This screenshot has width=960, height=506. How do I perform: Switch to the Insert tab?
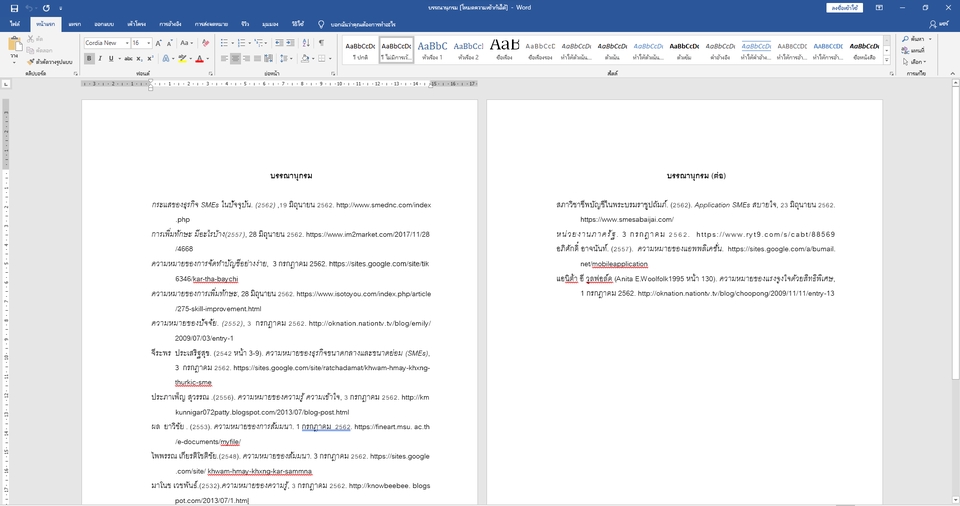point(75,25)
